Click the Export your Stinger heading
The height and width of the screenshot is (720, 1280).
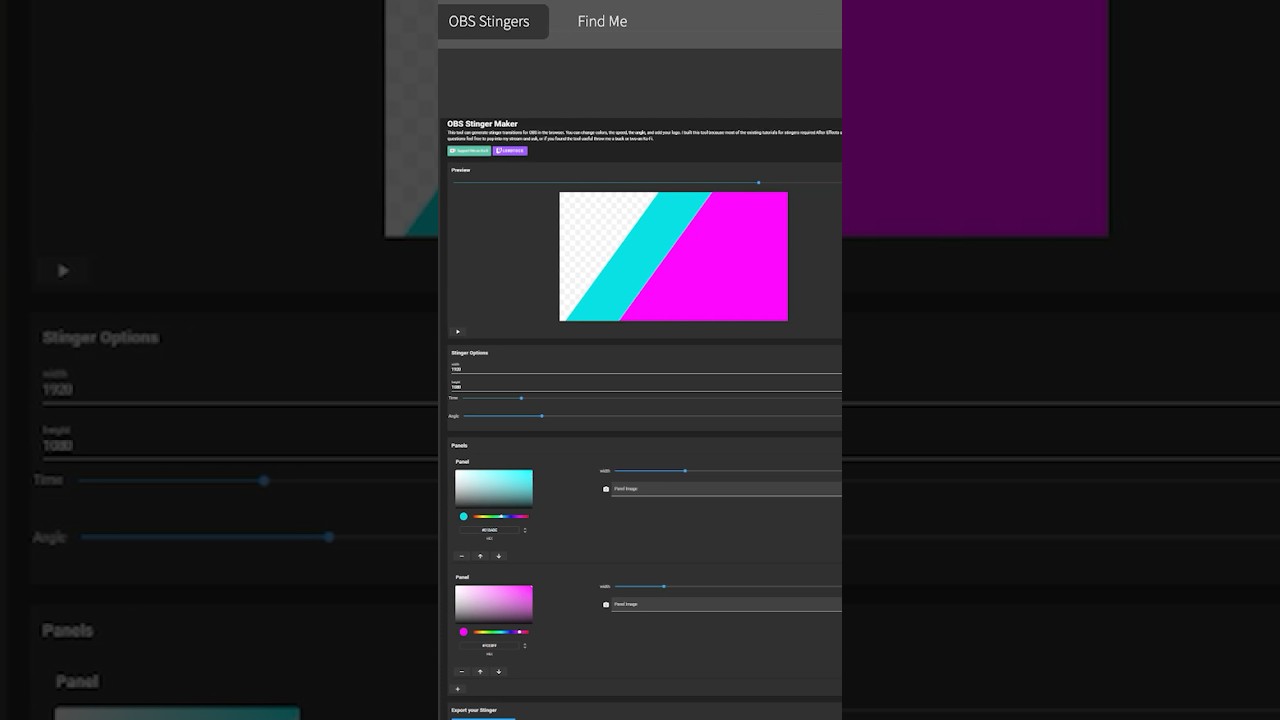point(474,710)
